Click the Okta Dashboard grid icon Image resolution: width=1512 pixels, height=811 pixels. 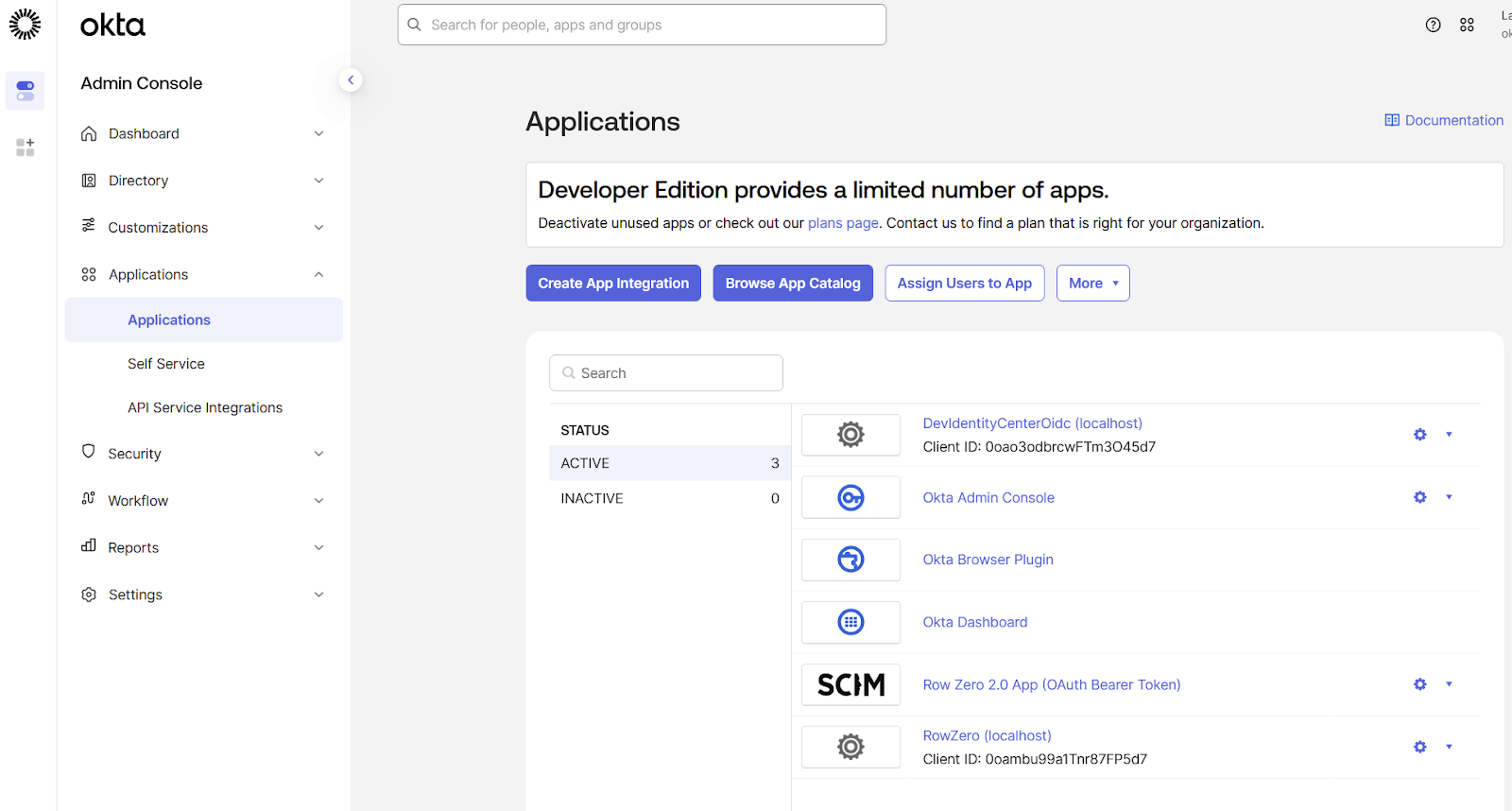click(850, 622)
